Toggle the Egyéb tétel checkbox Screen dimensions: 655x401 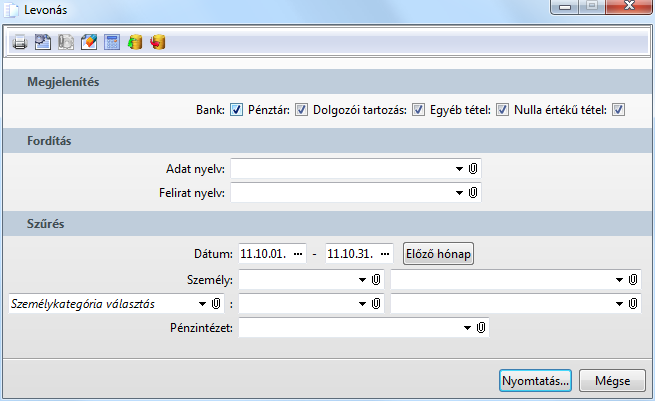[x=502, y=110]
